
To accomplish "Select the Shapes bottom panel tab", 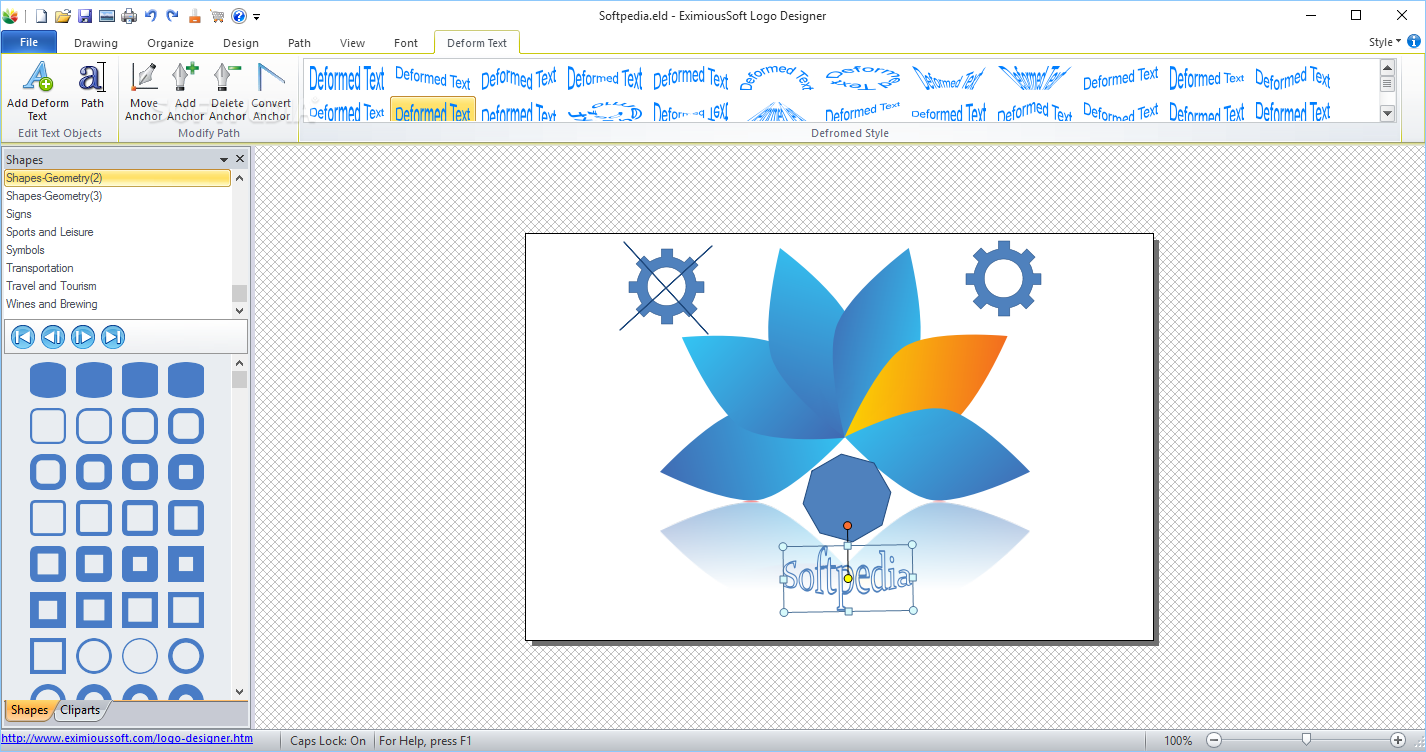I will (x=29, y=710).
